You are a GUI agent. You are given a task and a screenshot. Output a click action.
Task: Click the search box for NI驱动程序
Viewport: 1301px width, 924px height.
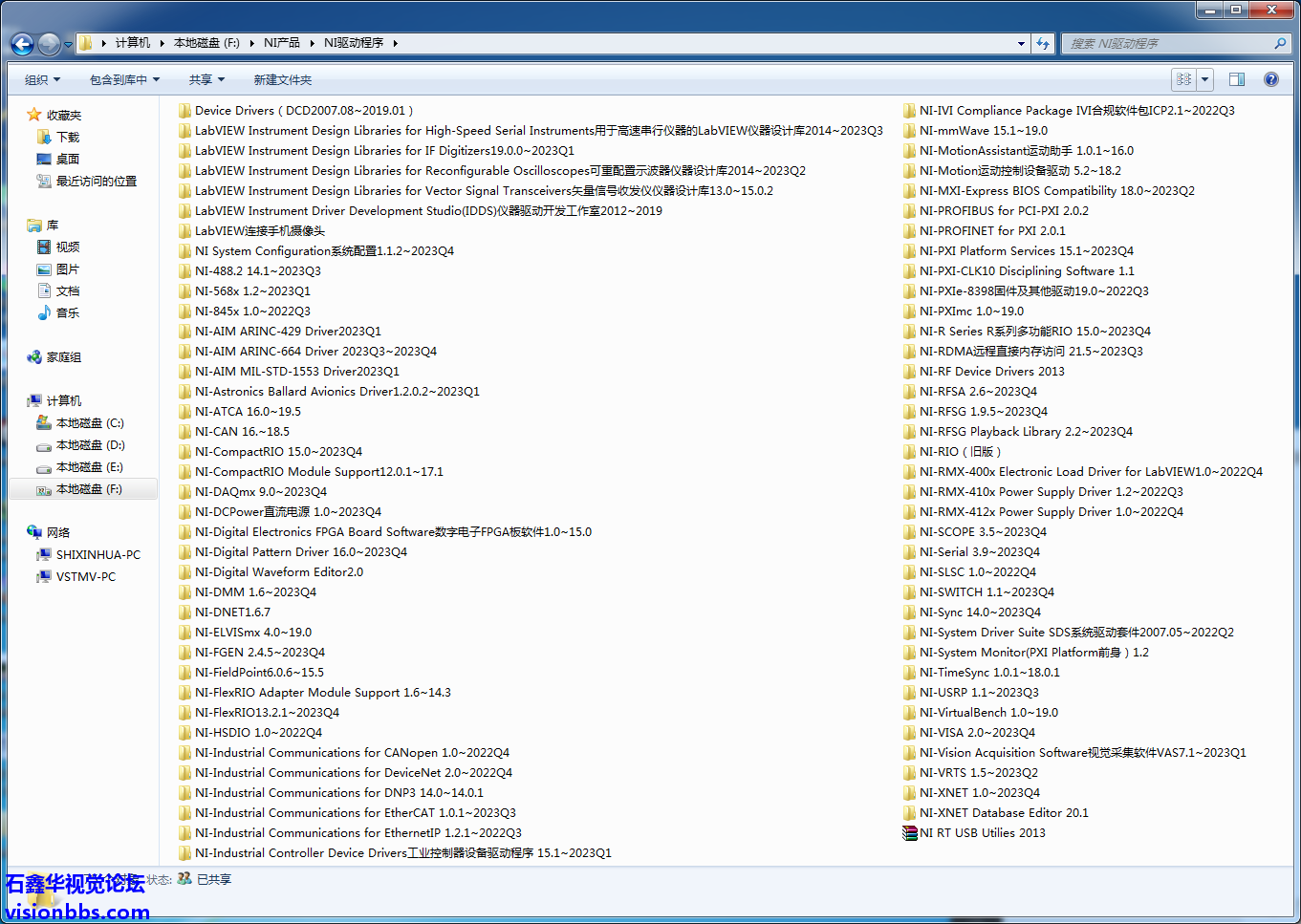tap(1166, 43)
